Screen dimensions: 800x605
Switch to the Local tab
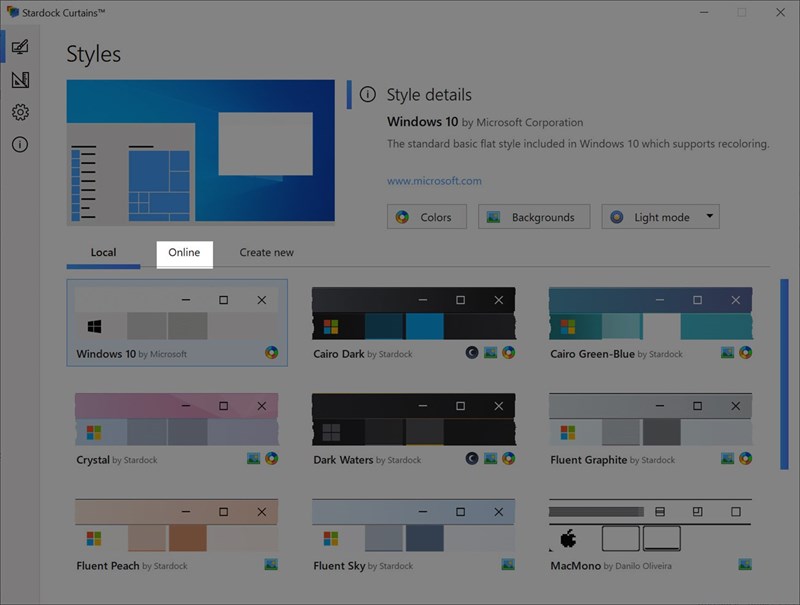pos(103,253)
